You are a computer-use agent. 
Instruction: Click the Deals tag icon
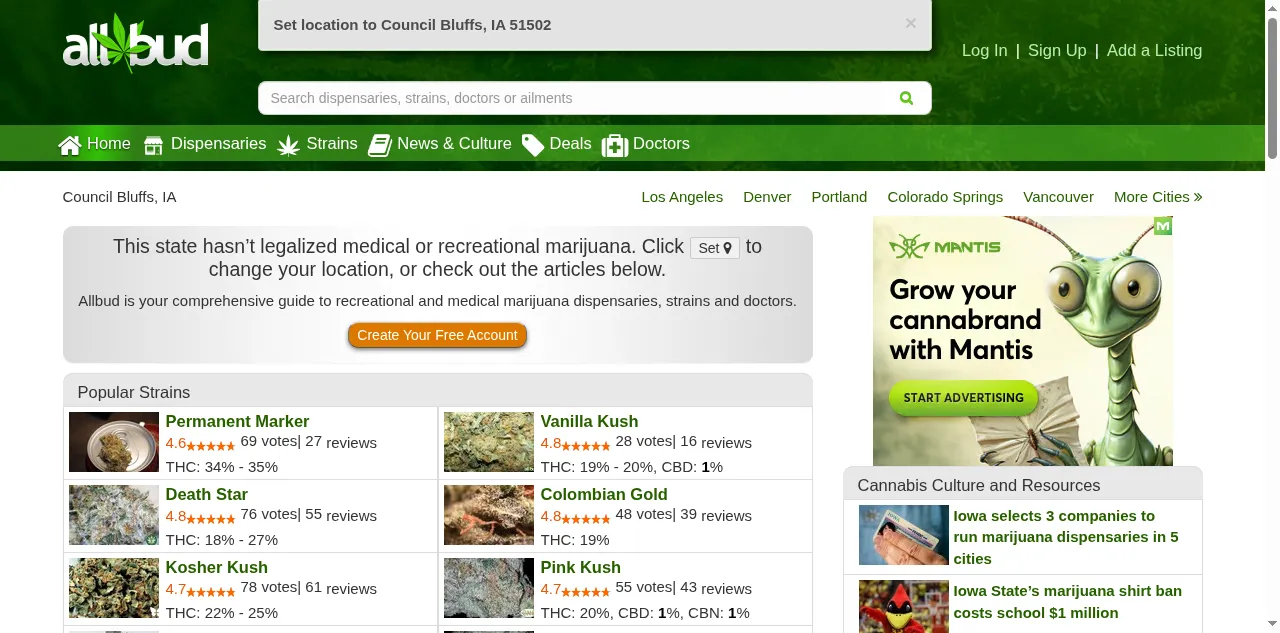(533, 145)
